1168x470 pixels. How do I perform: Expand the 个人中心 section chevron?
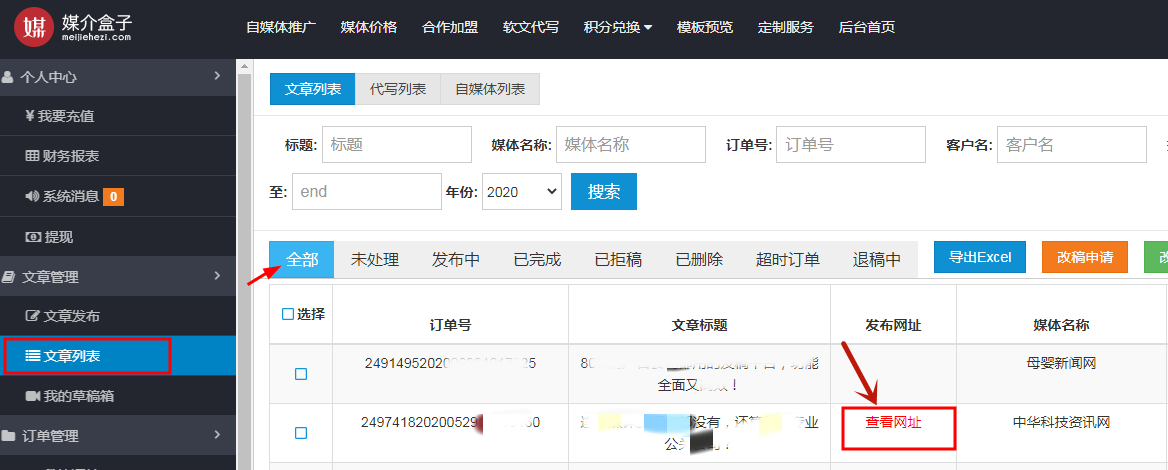(x=217, y=76)
